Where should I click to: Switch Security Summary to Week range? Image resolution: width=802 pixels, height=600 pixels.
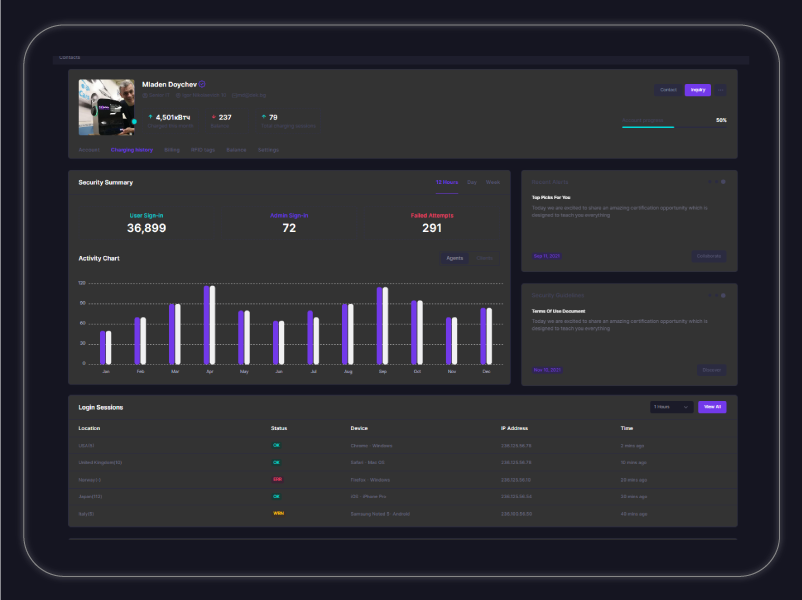point(493,182)
